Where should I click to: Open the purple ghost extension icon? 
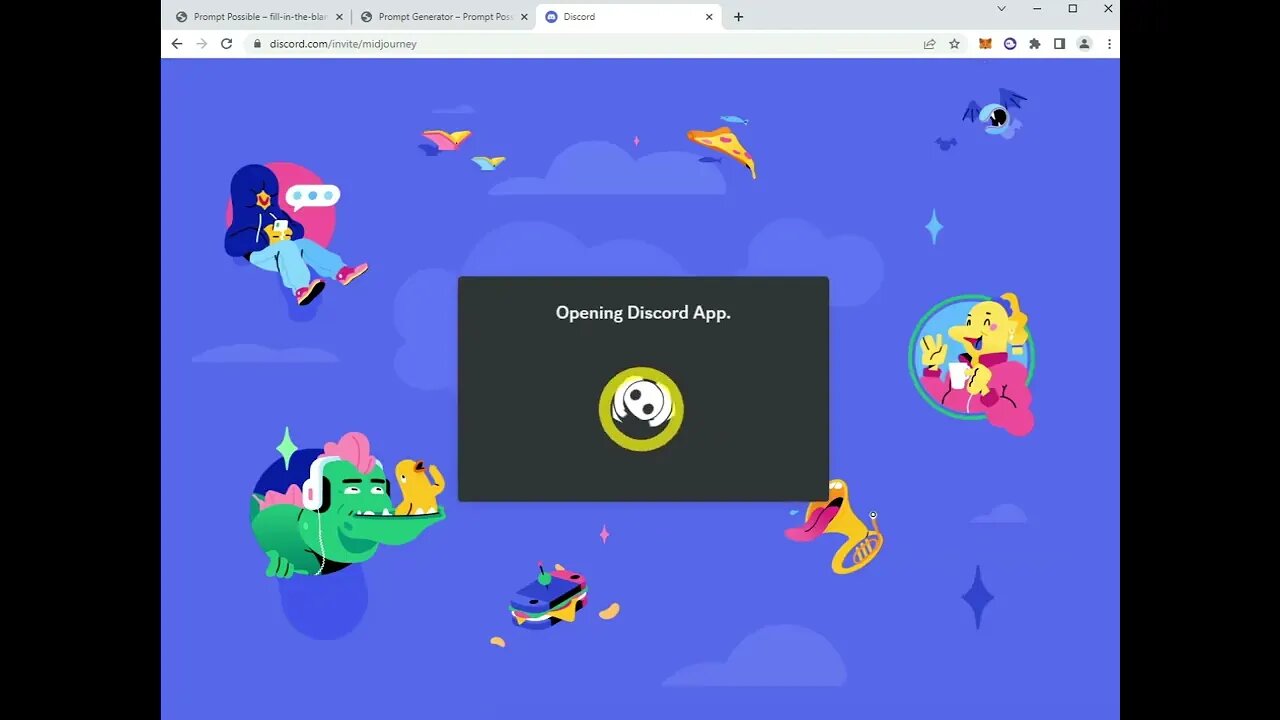point(1010,44)
